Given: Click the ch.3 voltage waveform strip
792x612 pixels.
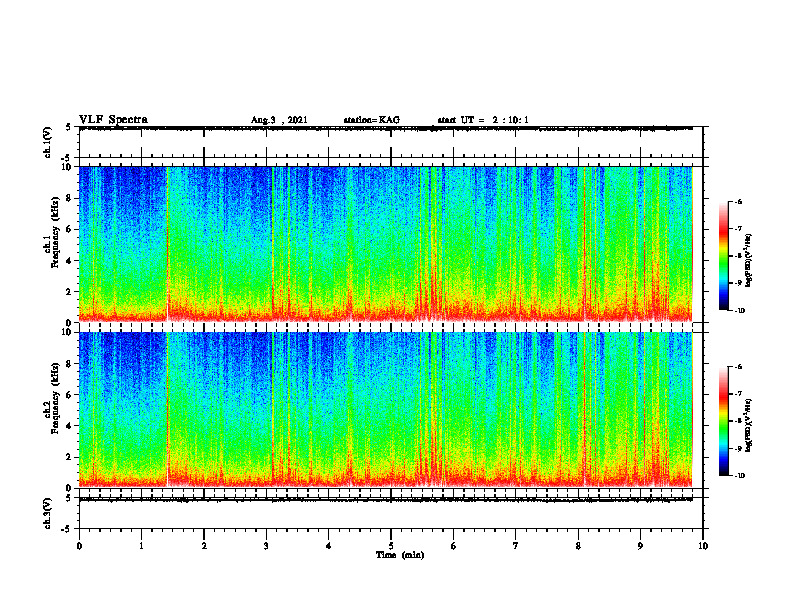Looking at the screenshot, I should tap(391, 513).
